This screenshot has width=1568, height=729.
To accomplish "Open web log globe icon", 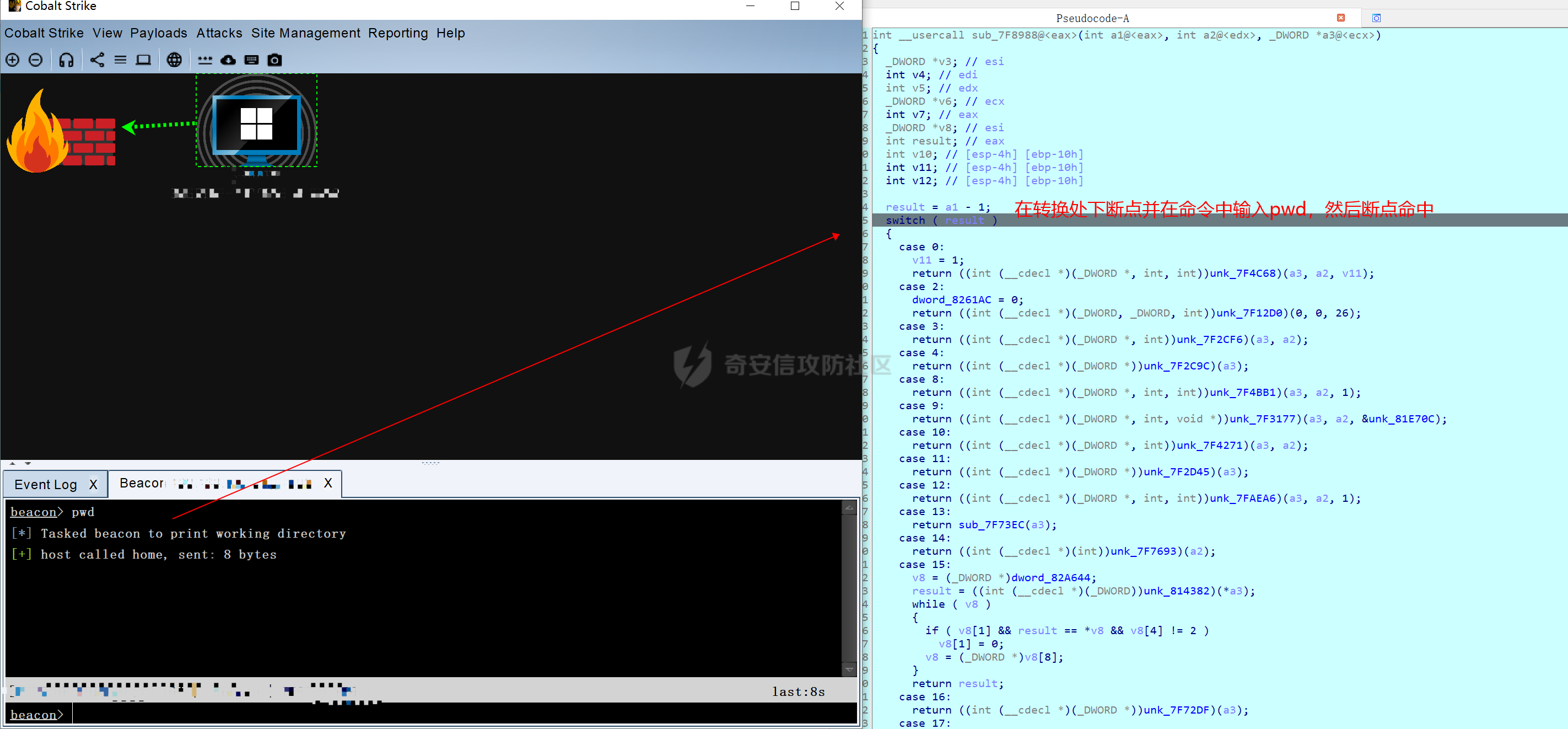I will point(175,60).
